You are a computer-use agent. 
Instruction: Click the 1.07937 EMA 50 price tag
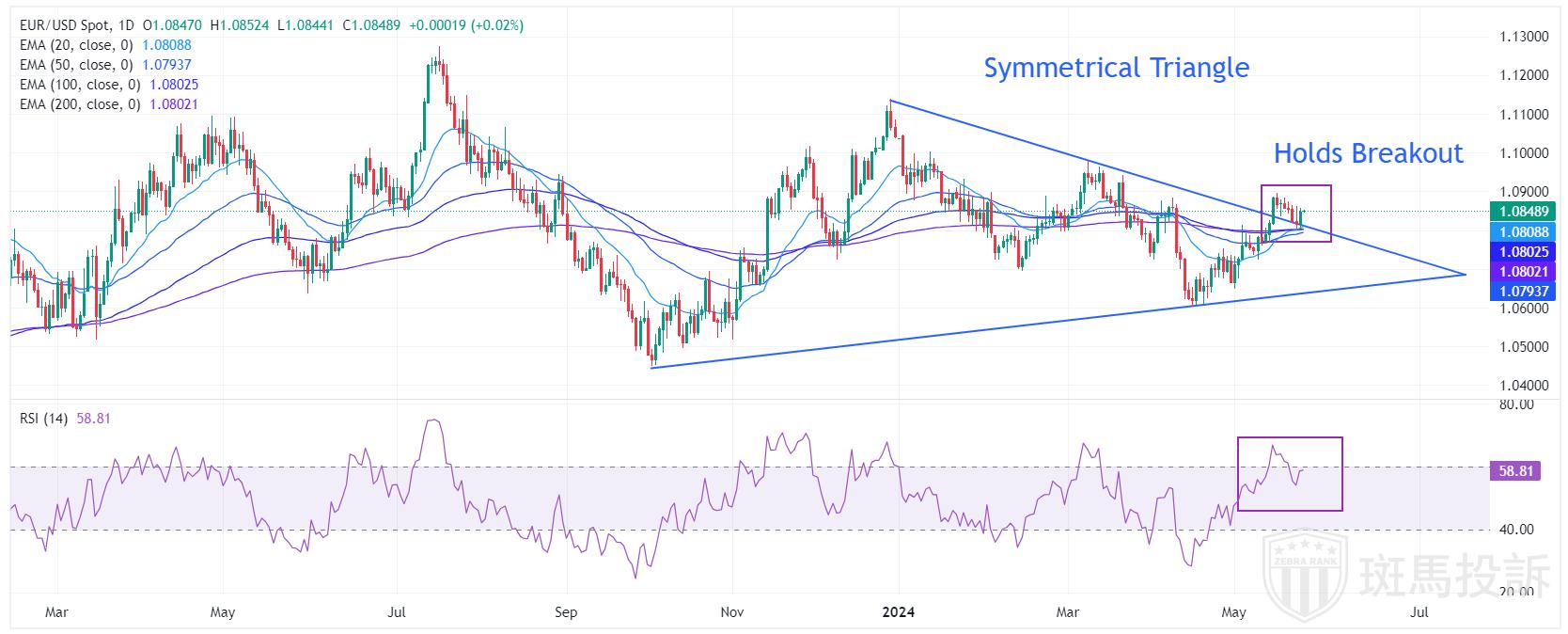tap(1522, 292)
